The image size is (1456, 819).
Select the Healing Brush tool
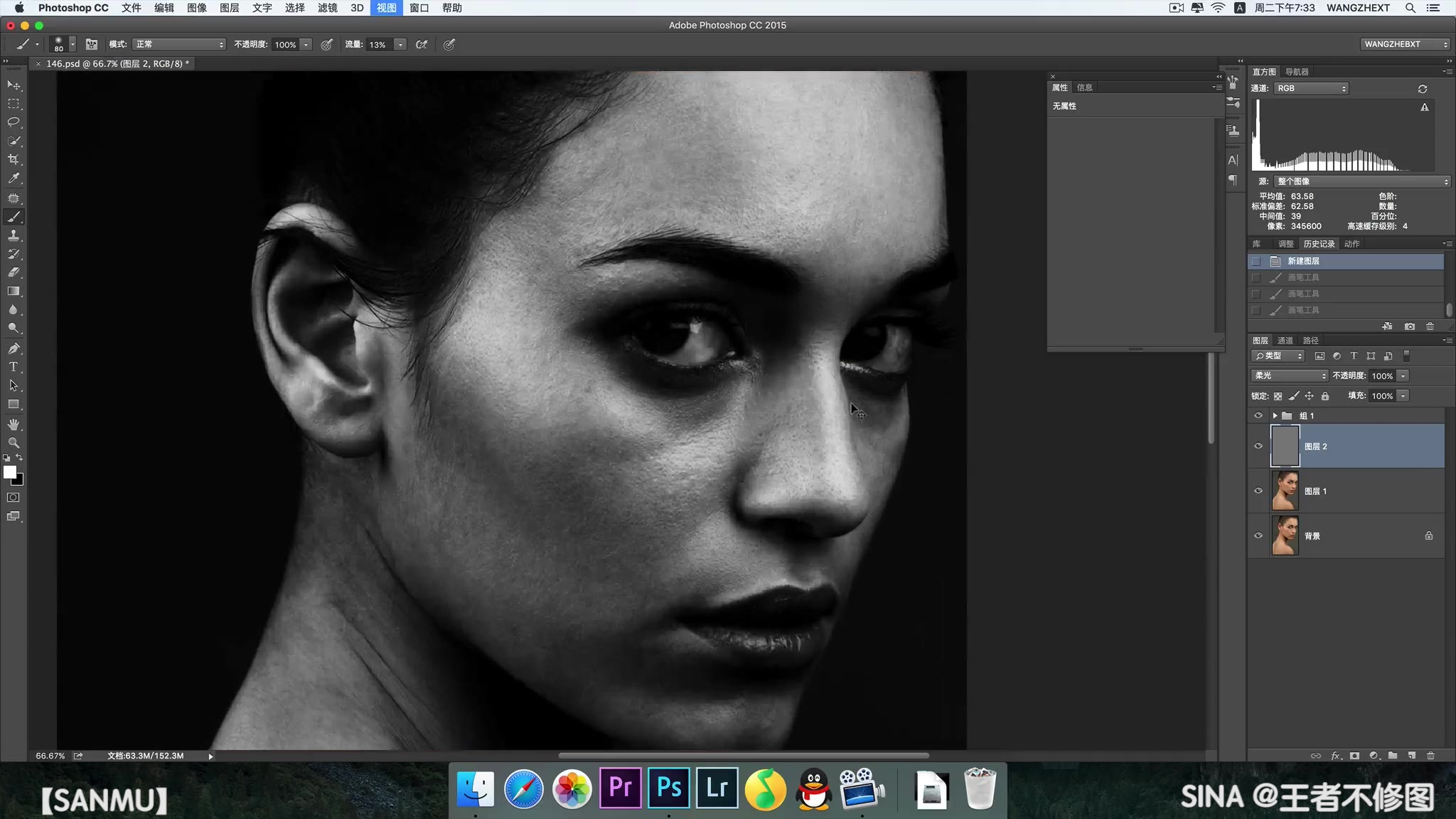[x=14, y=198]
